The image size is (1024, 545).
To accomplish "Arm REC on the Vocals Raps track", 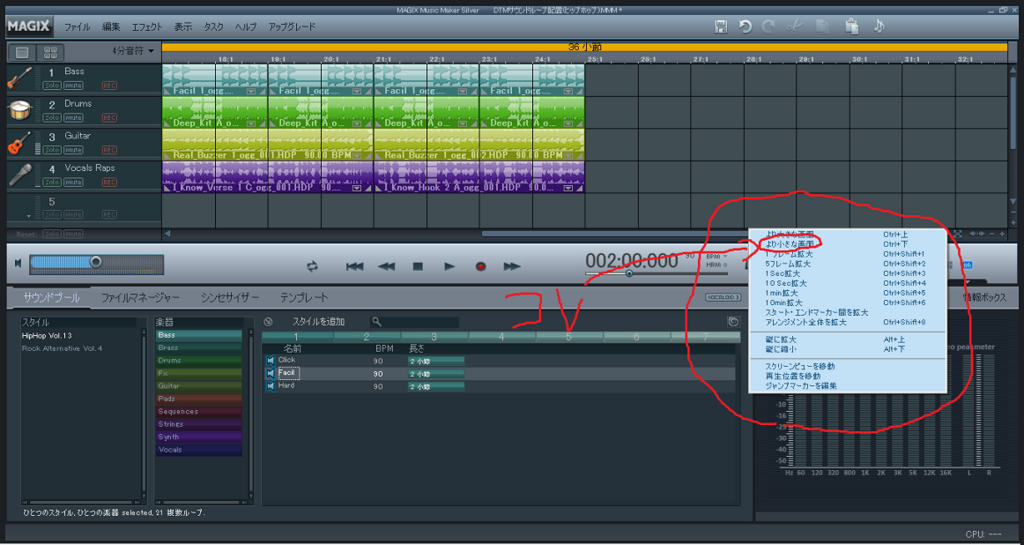I will click(x=109, y=182).
